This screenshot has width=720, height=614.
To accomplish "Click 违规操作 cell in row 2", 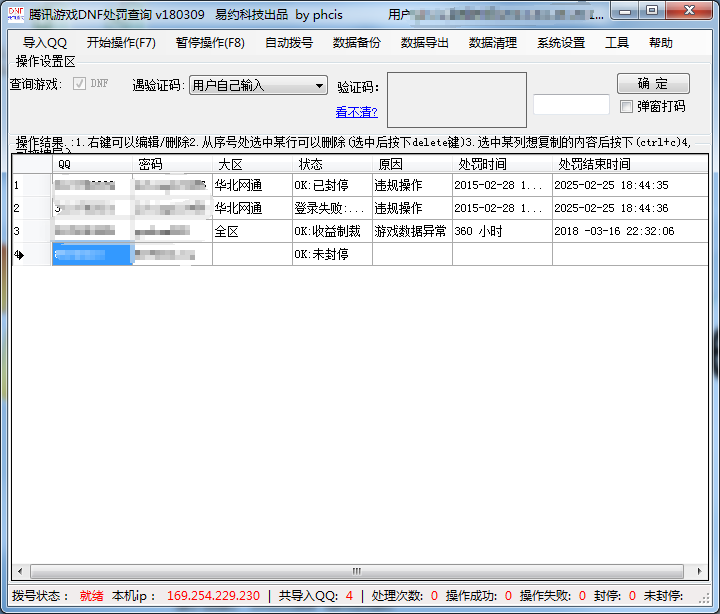I will 412,208.
